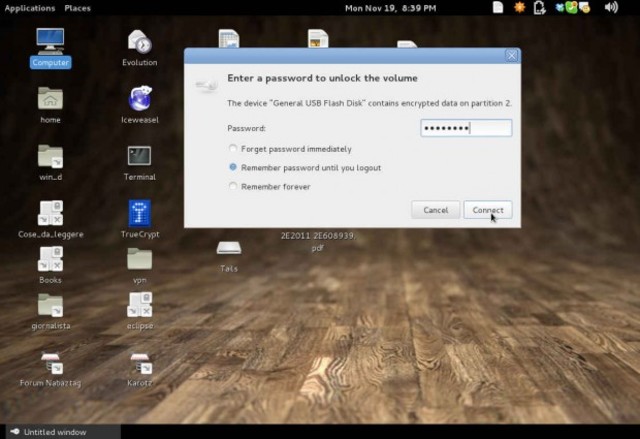Close the unlock volume dialog

point(511,55)
